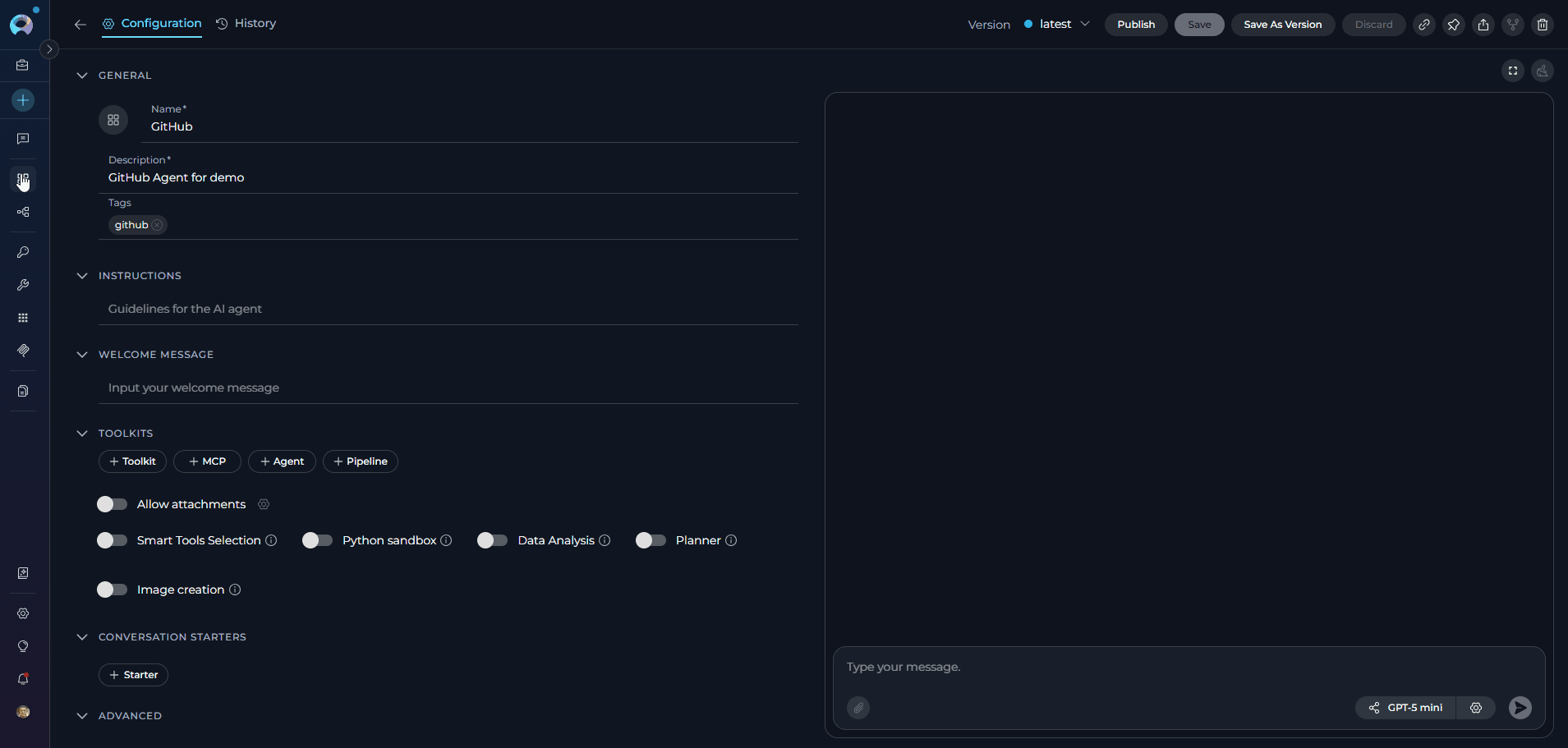Expand the chat preview to fullscreen
This screenshot has width=1568, height=748.
(x=1512, y=71)
